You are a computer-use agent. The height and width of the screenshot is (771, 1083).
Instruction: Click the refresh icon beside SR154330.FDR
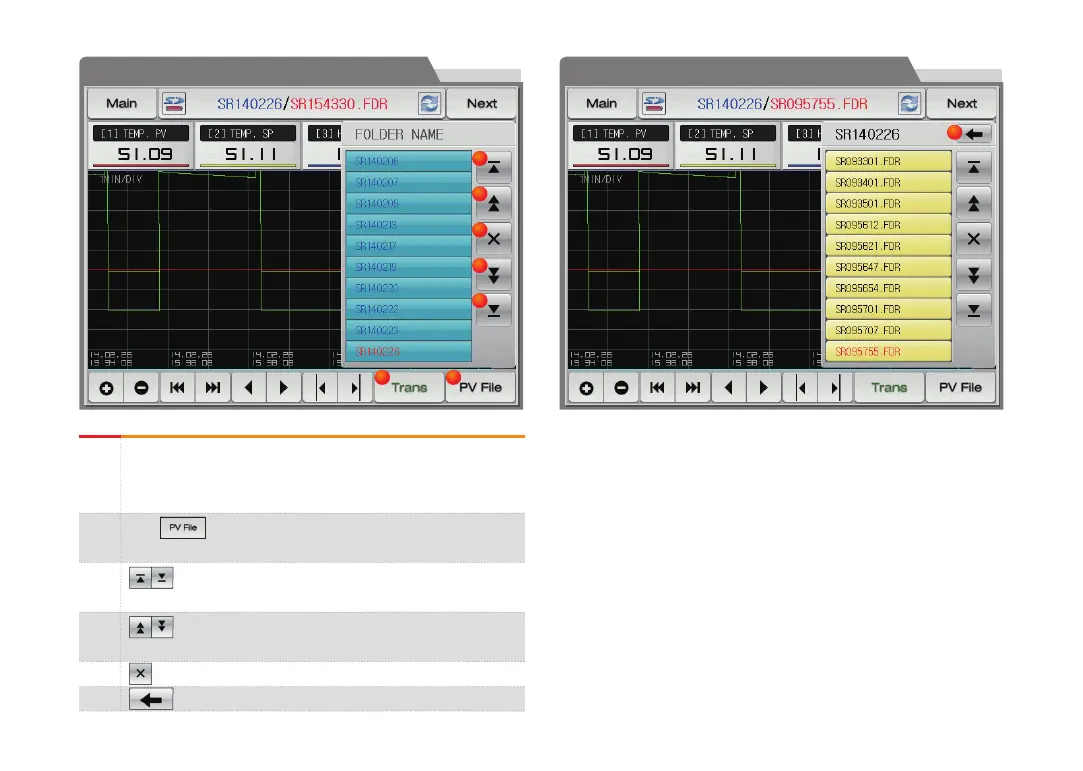[430, 104]
